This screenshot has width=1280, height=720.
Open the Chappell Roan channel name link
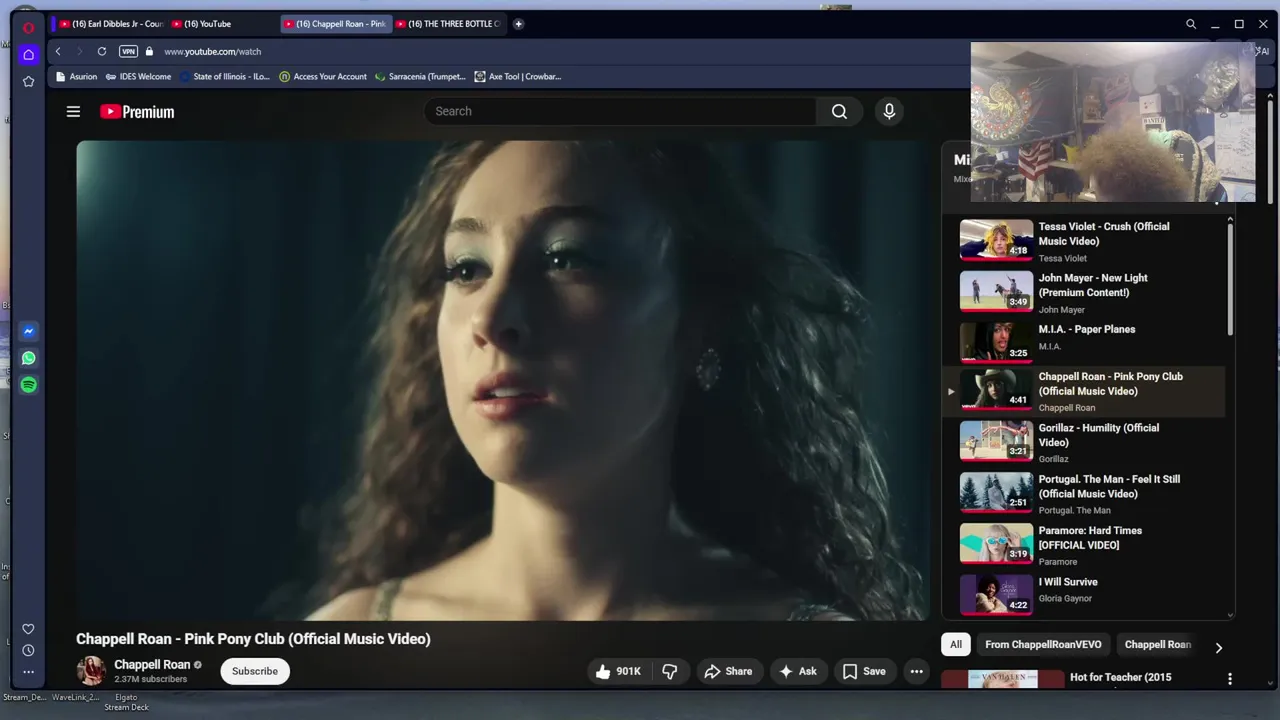pyautogui.click(x=152, y=664)
